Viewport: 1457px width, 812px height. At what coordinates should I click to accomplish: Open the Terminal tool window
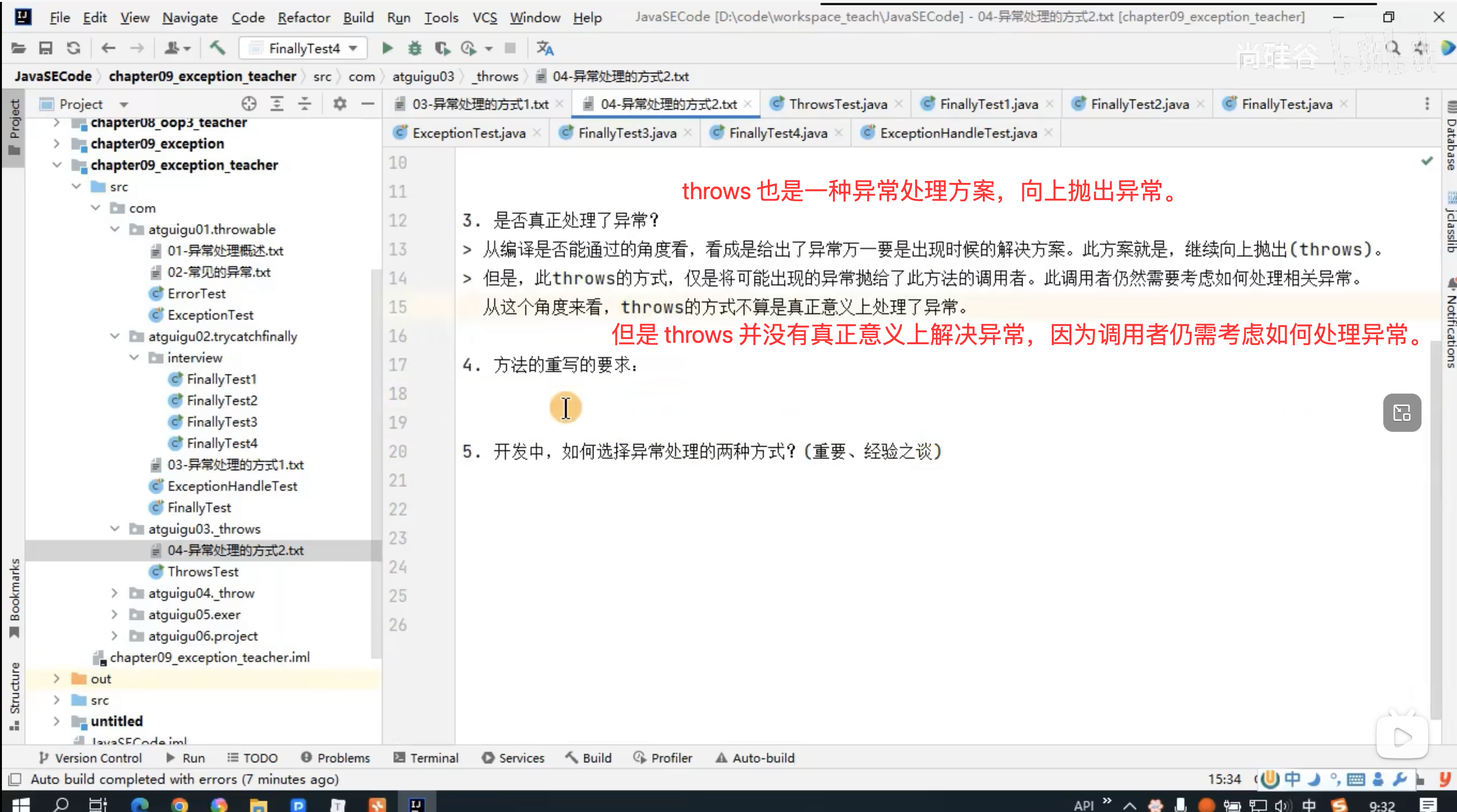click(426, 758)
